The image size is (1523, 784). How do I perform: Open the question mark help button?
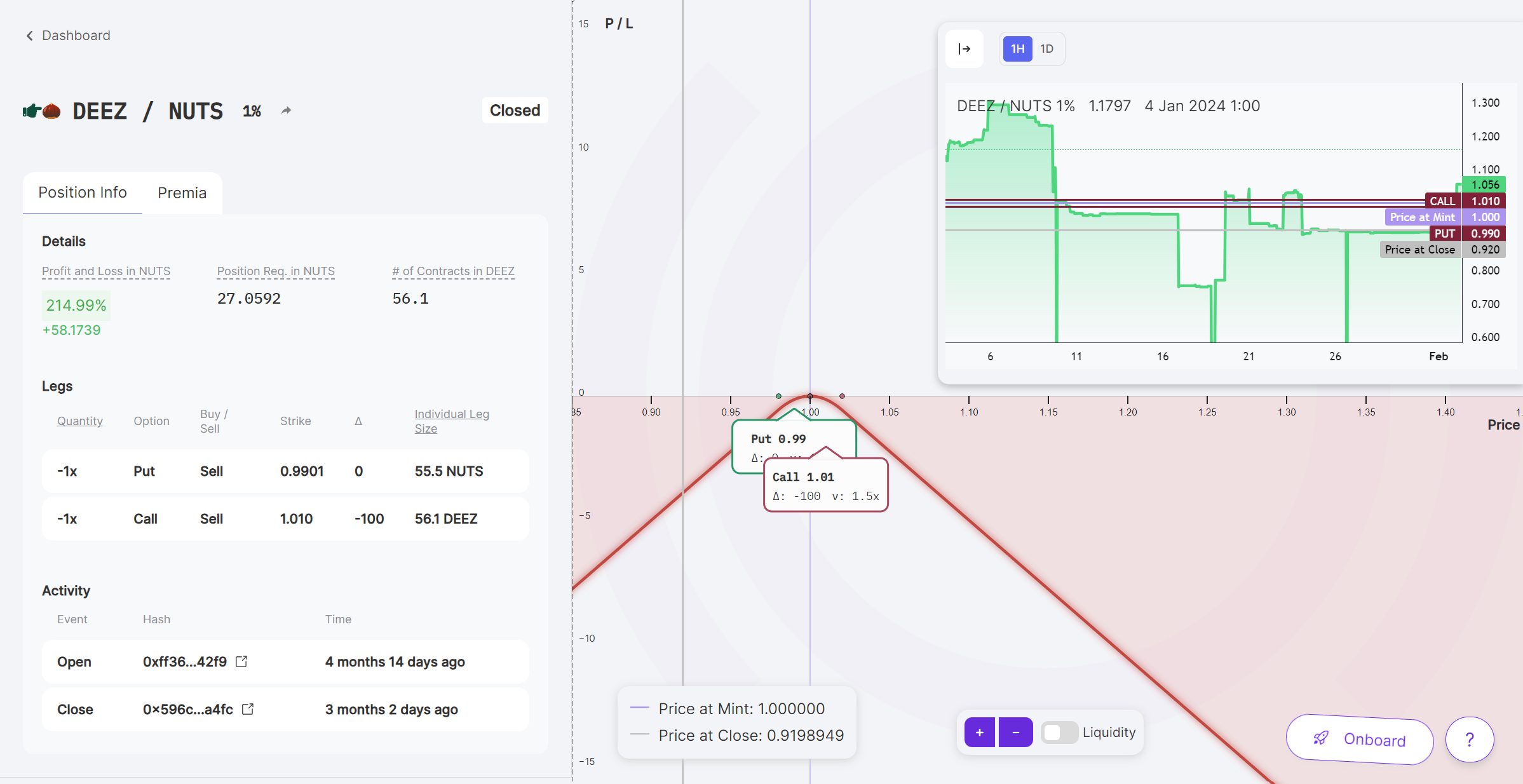pyautogui.click(x=1469, y=740)
